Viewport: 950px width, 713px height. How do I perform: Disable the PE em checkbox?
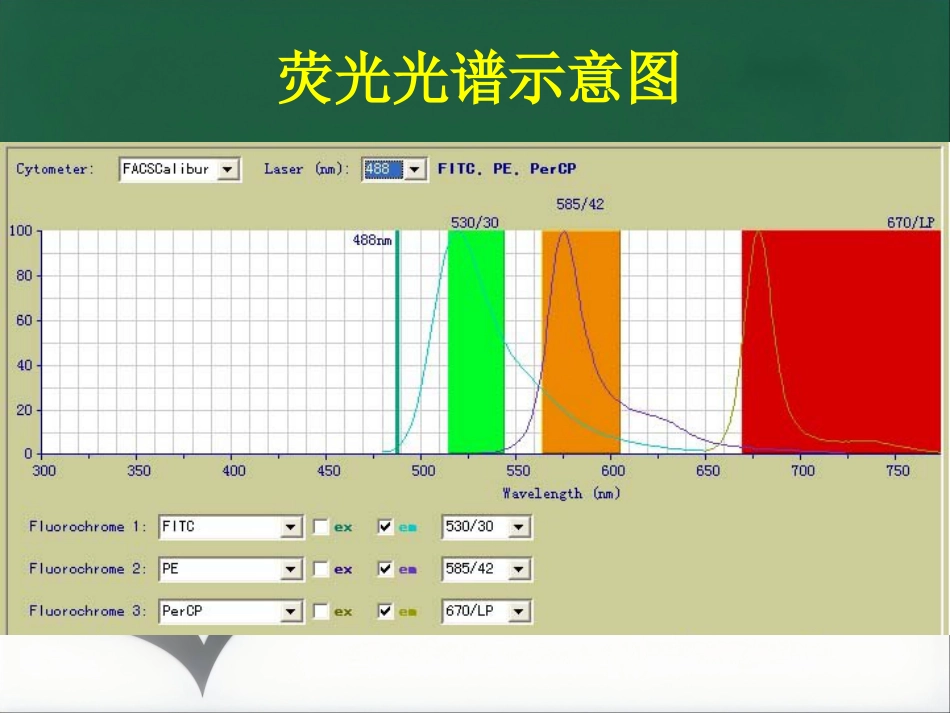[x=385, y=569]
